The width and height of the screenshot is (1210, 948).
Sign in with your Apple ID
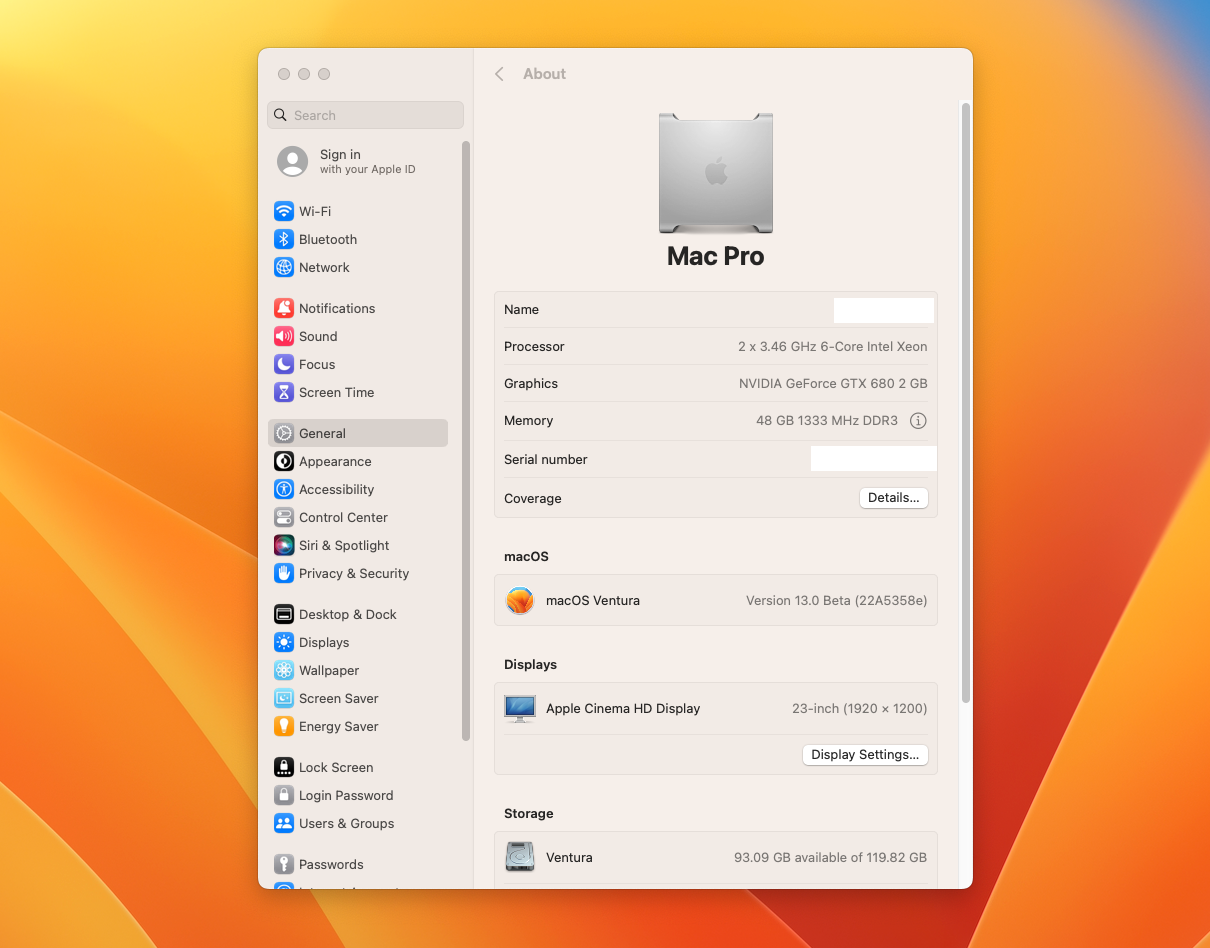367,161
